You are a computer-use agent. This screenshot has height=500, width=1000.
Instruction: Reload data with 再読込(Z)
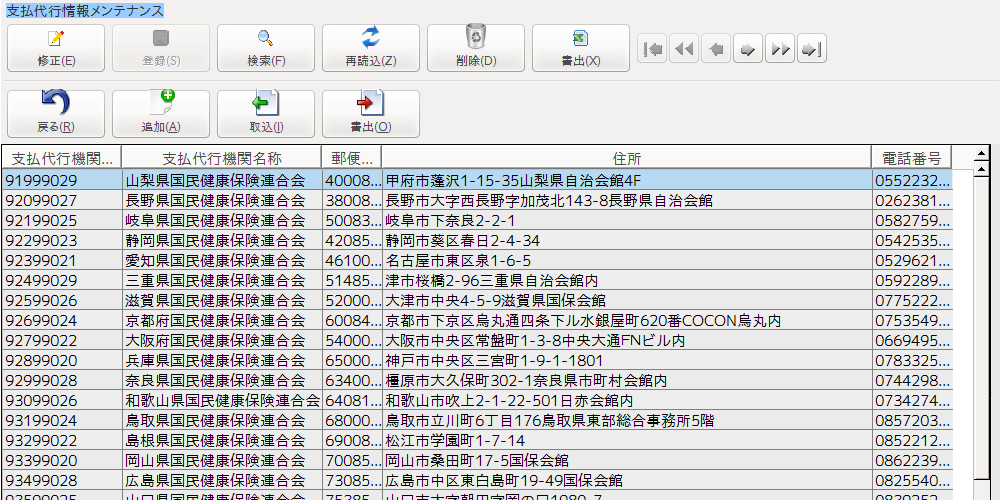(x=371, y=48)
